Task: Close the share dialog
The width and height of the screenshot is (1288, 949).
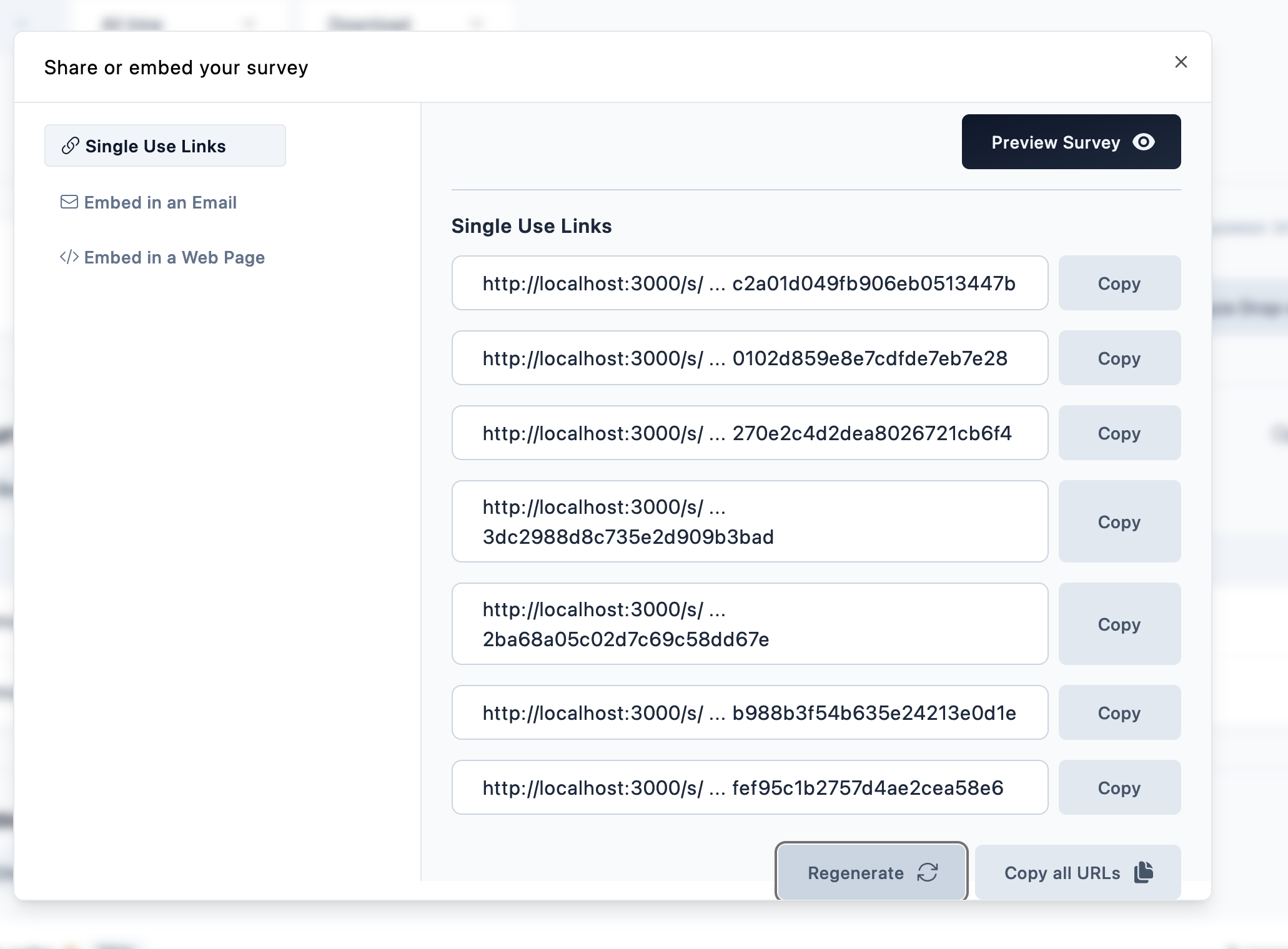Action: click(x=1181, y=62)
